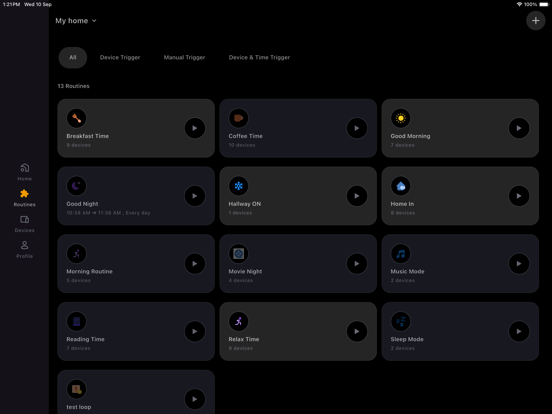The height and width of the screenshot is (414, 552).
Task: Select Device & Time Trigger filter tab
Action: pyautogui.click(x=259, y=57)
